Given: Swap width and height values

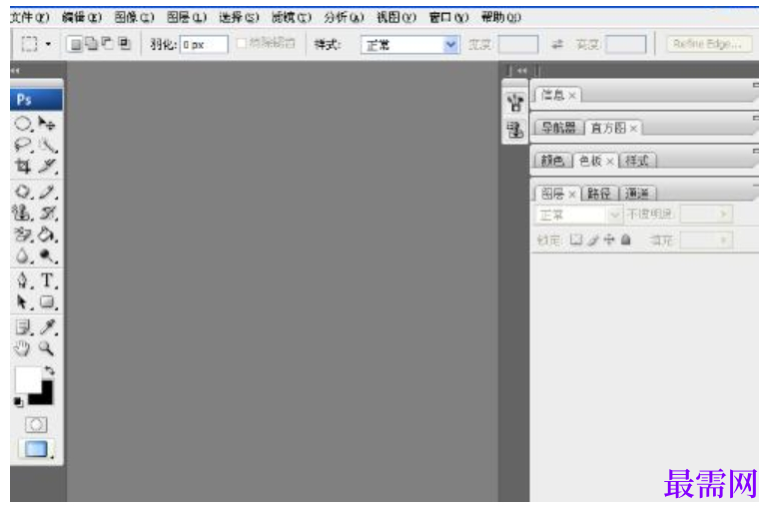Looking at the screenshot, I should [557, 45].
